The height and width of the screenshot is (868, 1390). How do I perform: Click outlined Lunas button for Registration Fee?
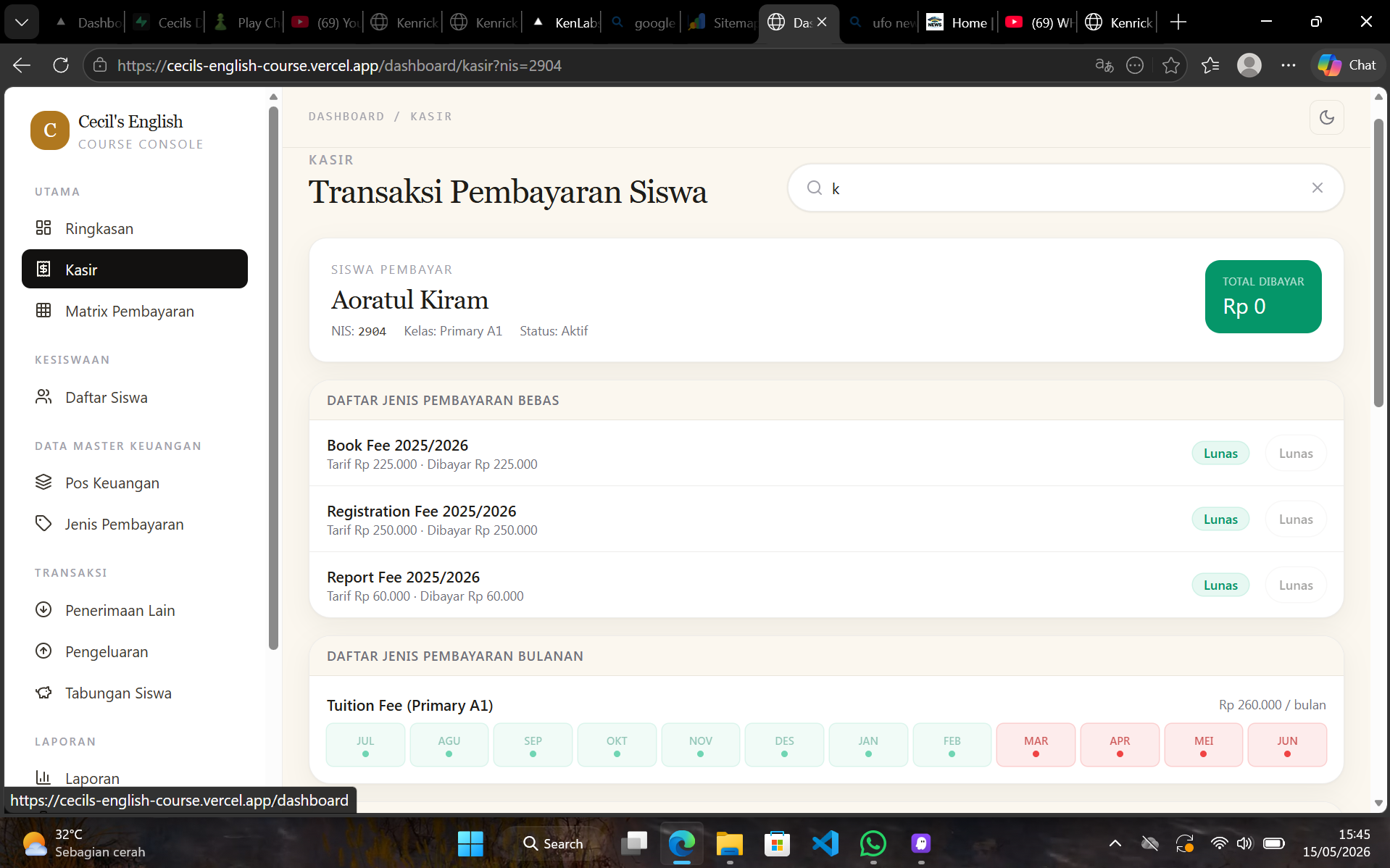pyautogui.click(x=1296, y=519)
